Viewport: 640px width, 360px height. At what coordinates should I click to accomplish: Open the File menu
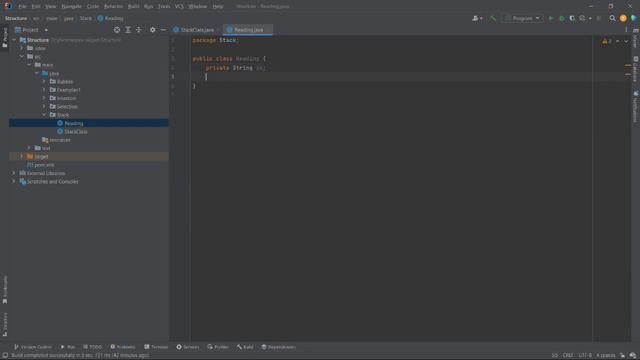tap(22, 7)
